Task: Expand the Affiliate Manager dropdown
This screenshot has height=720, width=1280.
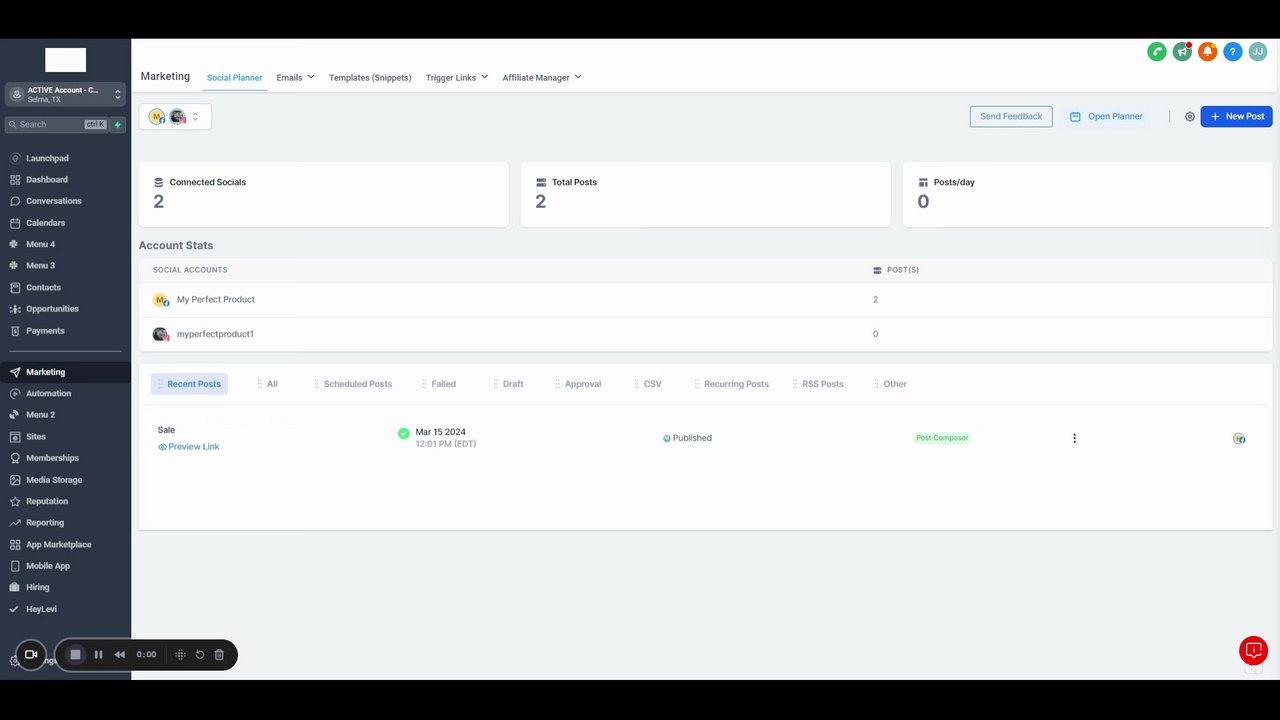Action: (x=542, y=77)
